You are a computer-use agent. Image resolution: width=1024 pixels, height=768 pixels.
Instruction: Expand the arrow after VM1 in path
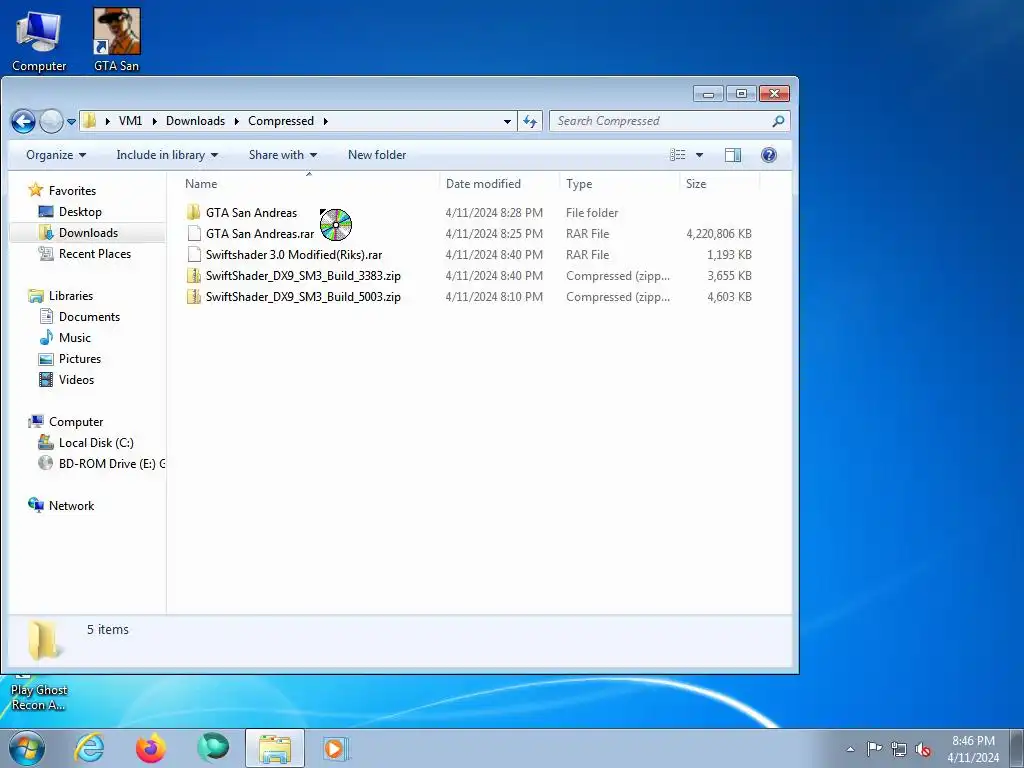tap(155, 121)
